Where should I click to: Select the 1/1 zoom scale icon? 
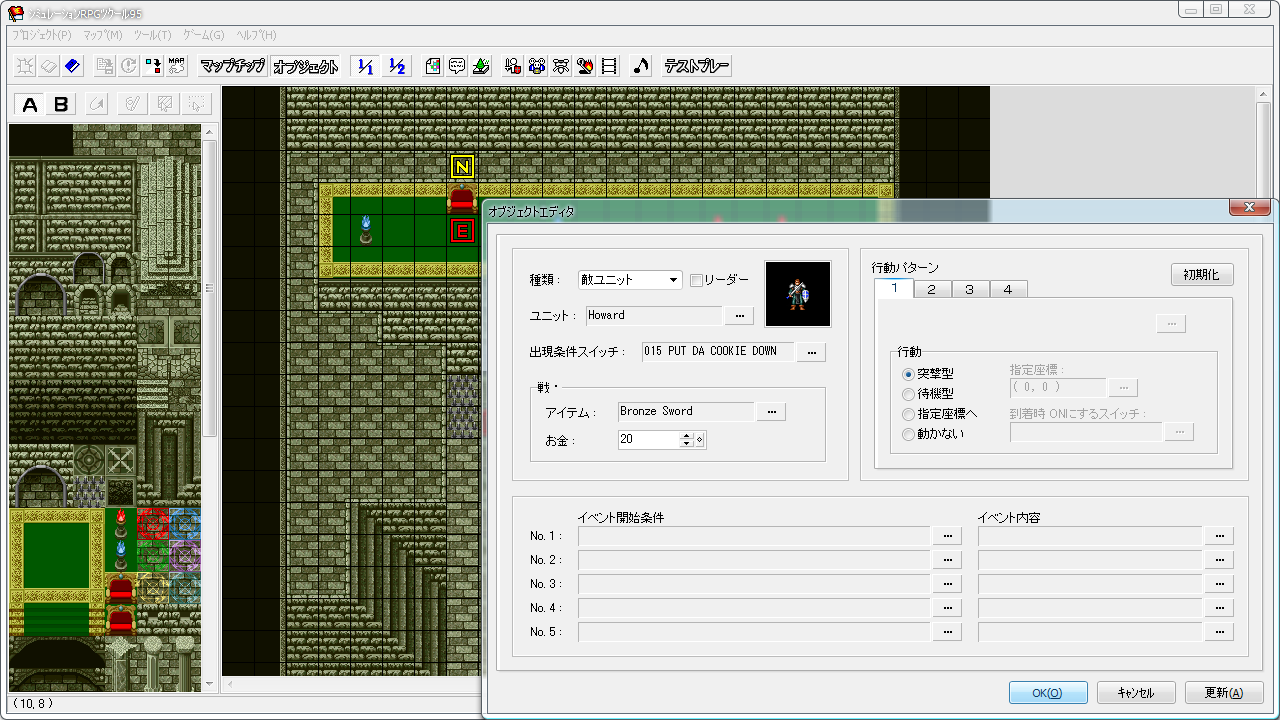pyautogui.click(x=365, y=67)
